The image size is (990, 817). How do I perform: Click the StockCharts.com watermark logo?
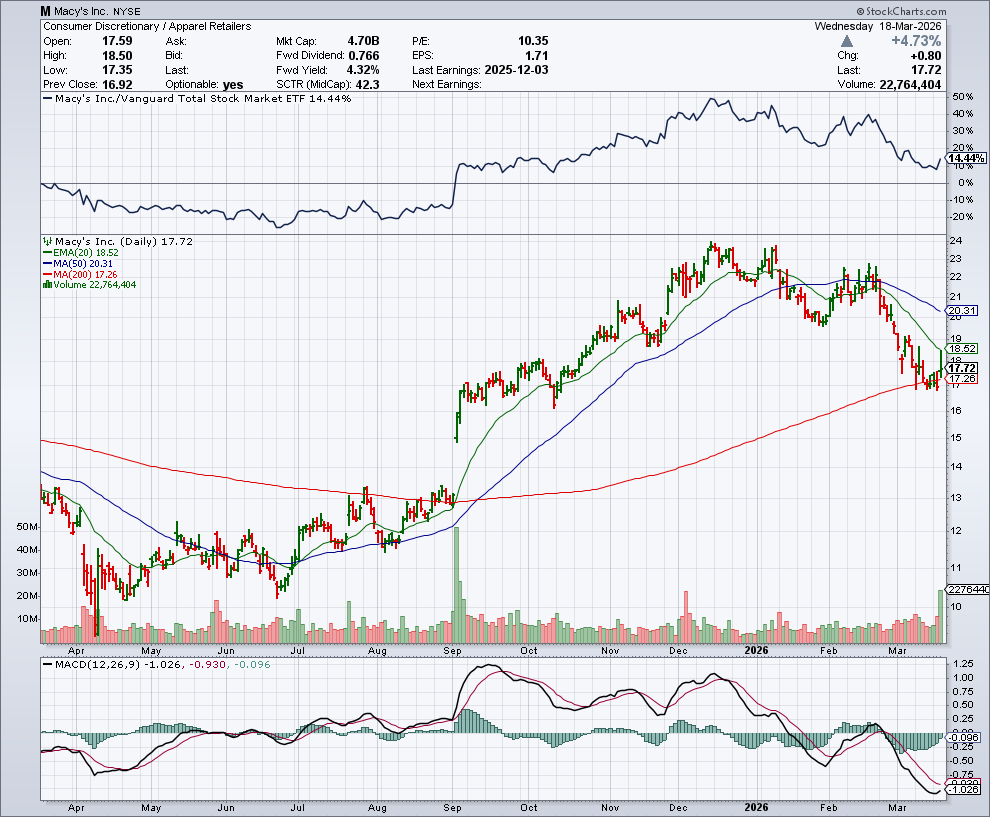[901, 11]
